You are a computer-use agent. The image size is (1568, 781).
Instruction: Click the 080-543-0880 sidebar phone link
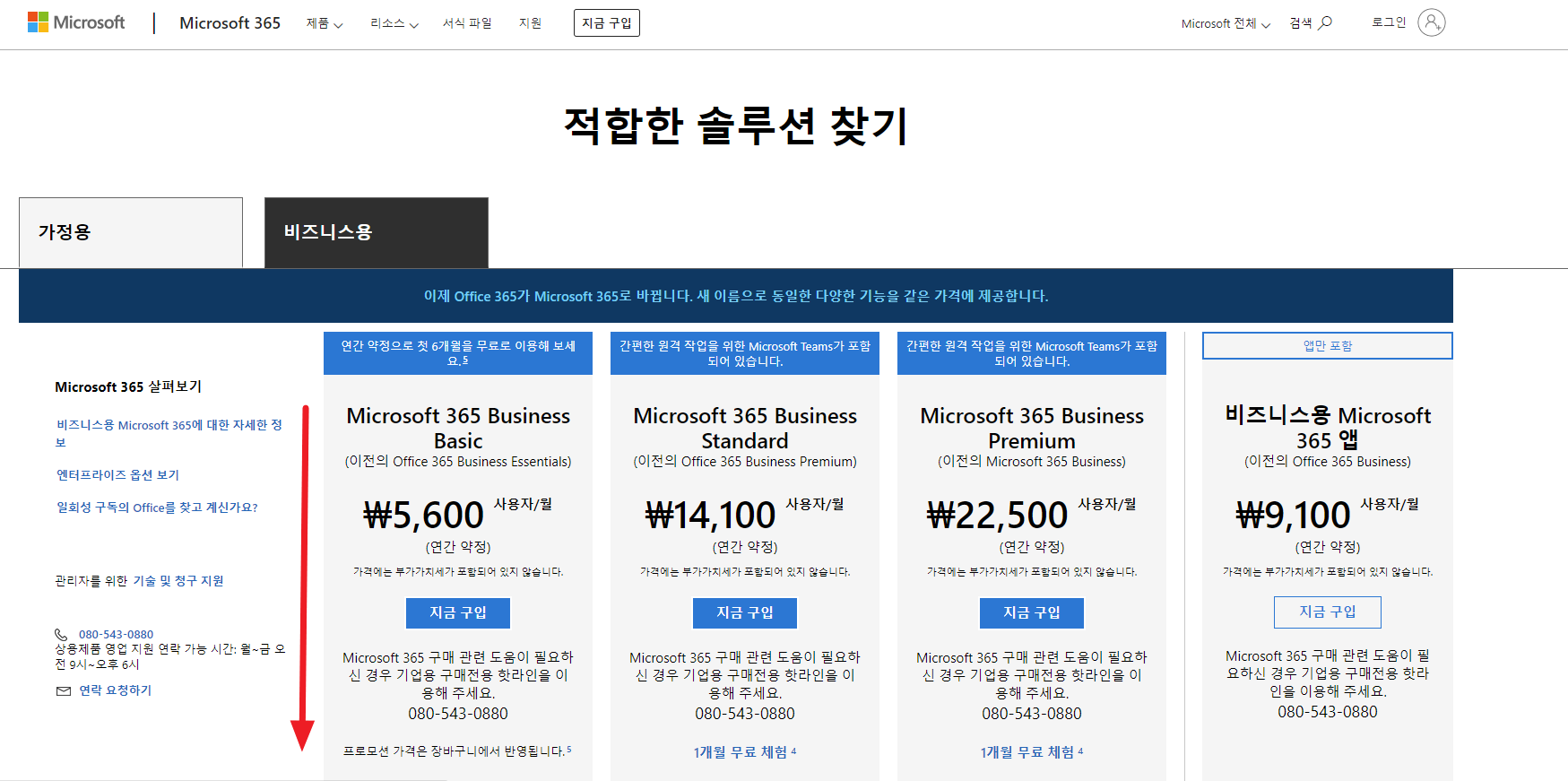[116, 634]
